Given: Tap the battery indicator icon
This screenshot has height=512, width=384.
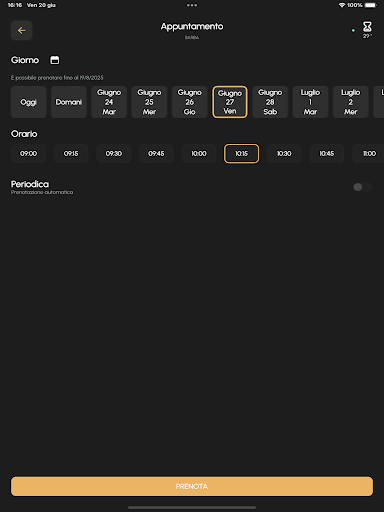Looking at the screenshot, I should (371, 5).
